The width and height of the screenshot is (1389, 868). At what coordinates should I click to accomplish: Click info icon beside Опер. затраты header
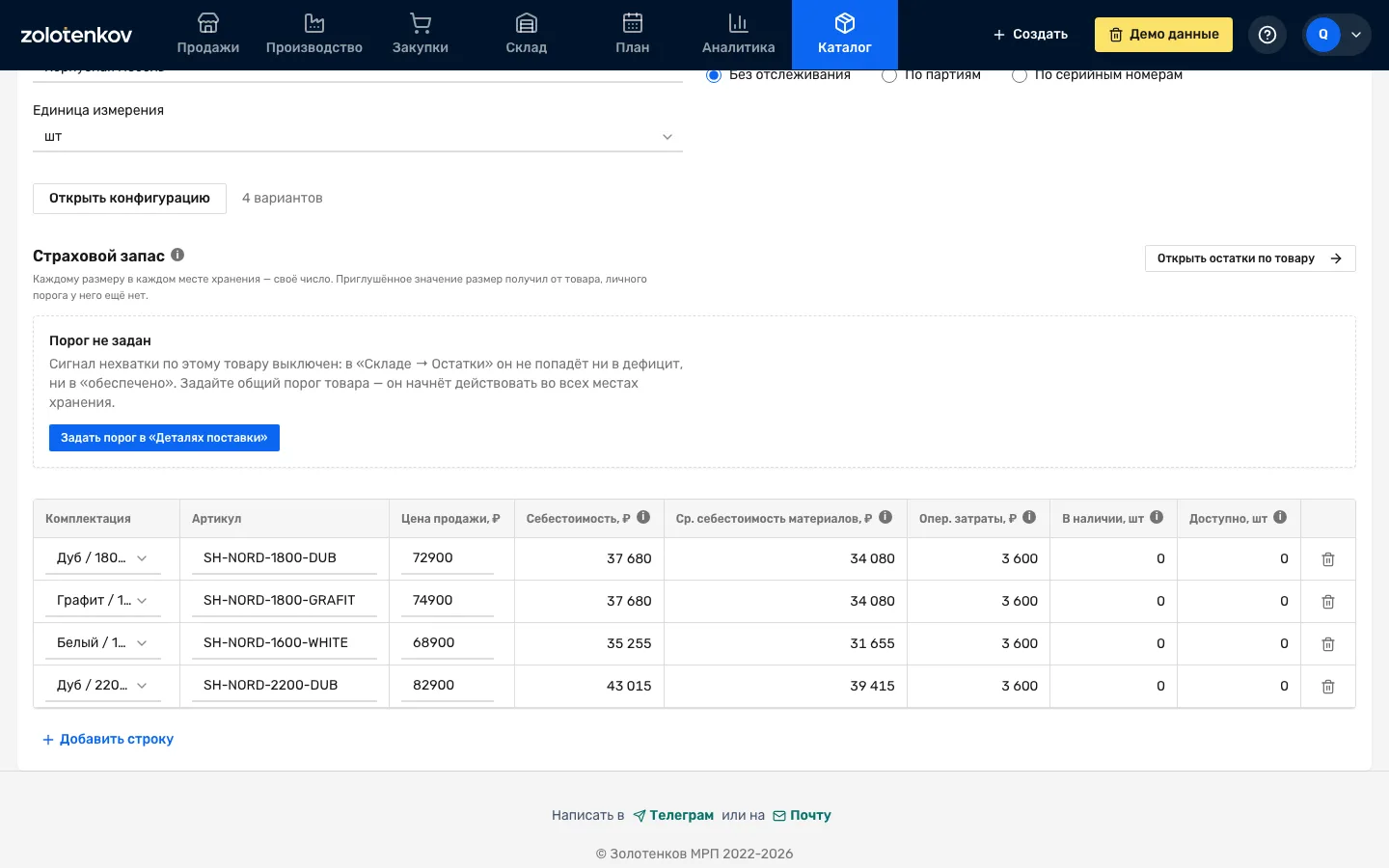pos(1029,517)
